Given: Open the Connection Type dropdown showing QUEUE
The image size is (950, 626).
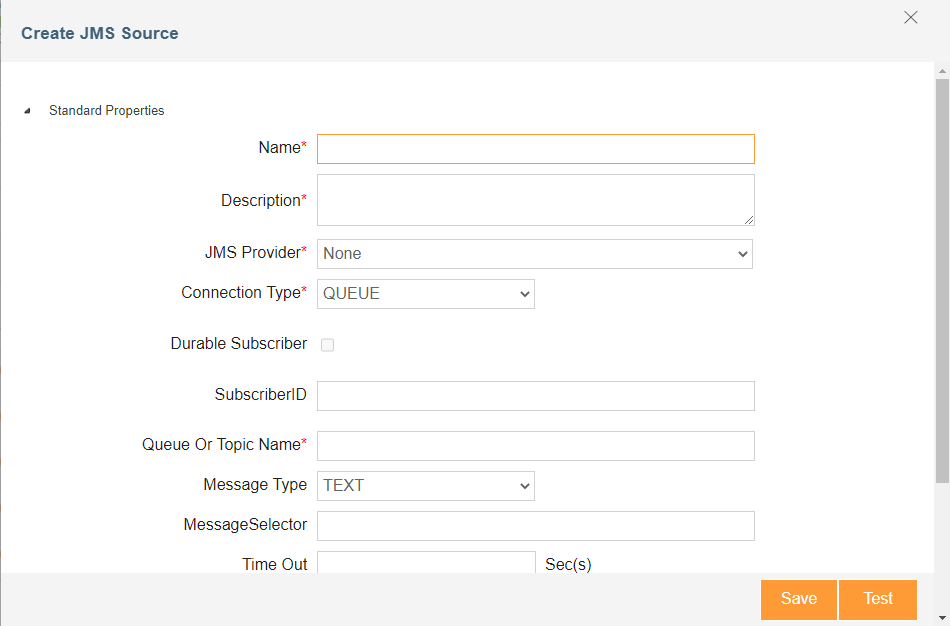Looking at the screenshot, I should [x=425, y=294].
